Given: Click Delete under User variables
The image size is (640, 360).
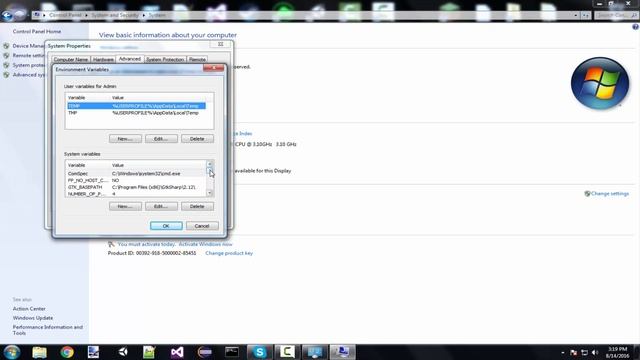Looking at the screenshot, I should [x=197, y=139].
